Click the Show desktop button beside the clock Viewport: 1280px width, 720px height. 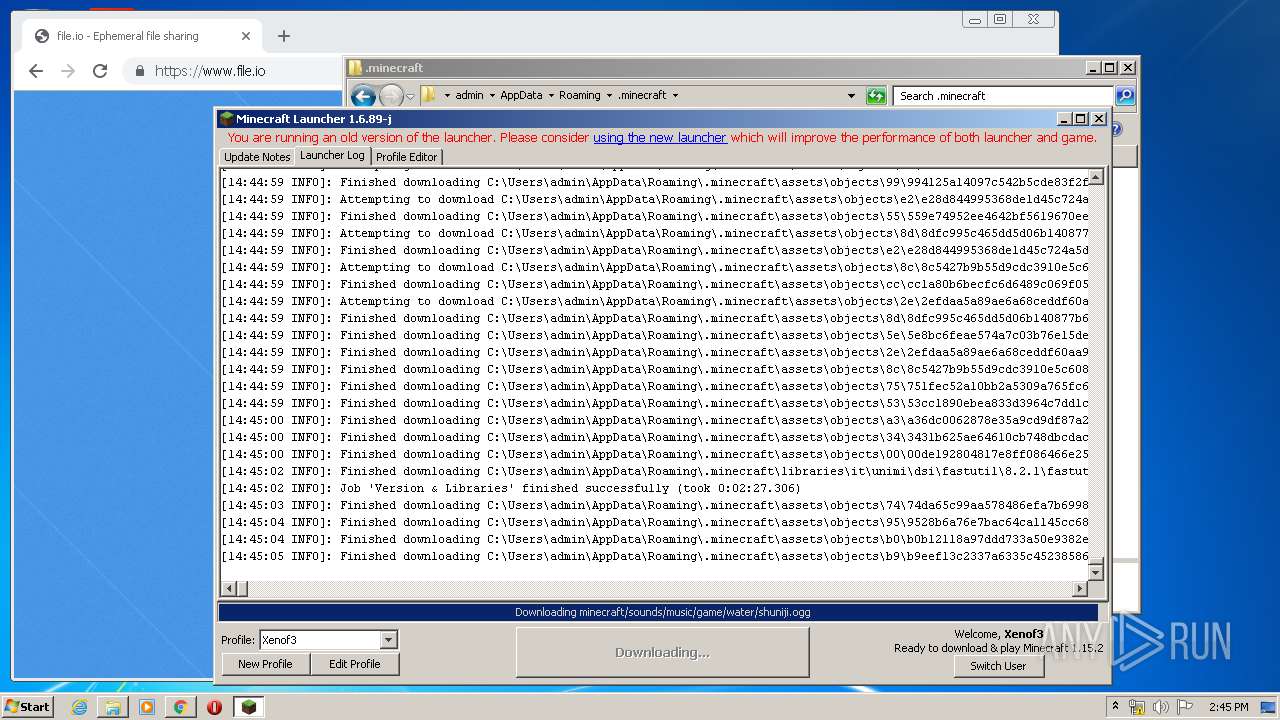(x=1269, y=707)
